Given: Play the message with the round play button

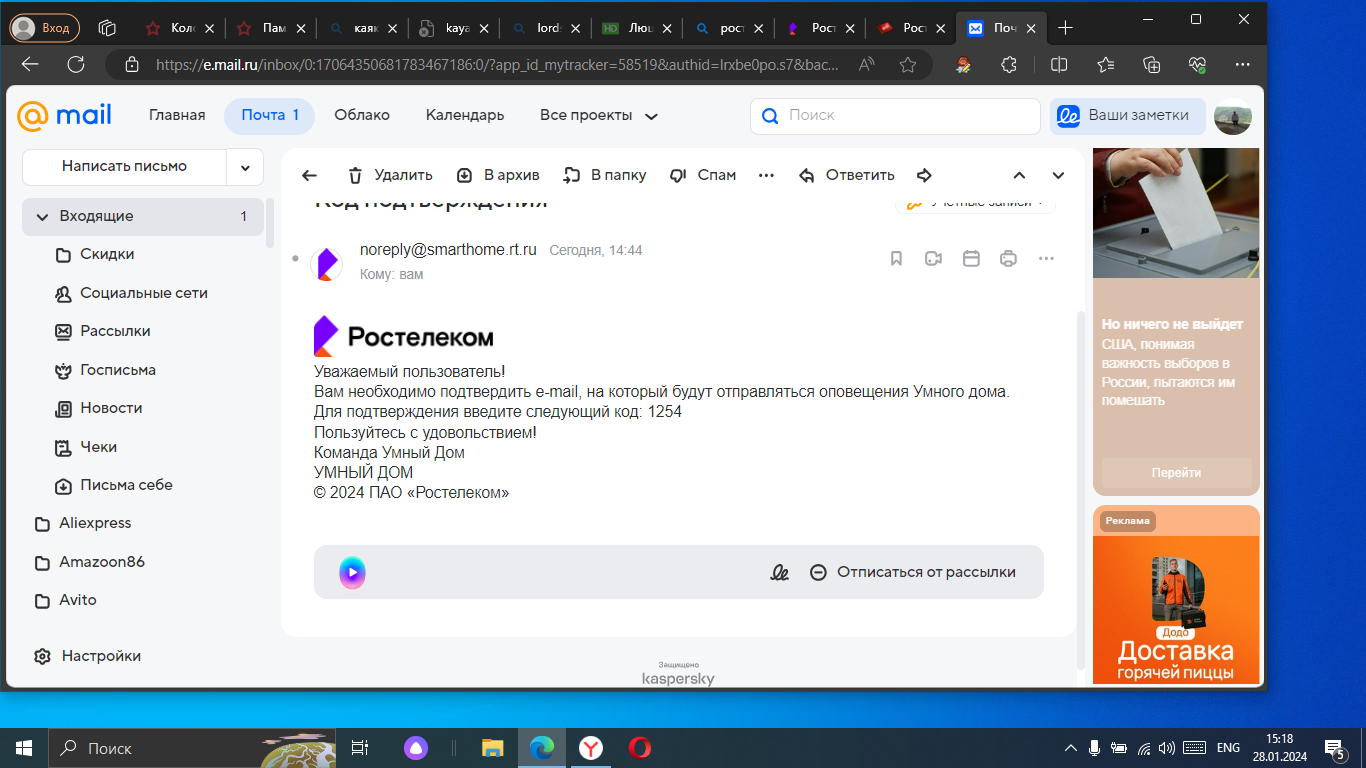Looking at the screenshot, I should coord(352,572).
